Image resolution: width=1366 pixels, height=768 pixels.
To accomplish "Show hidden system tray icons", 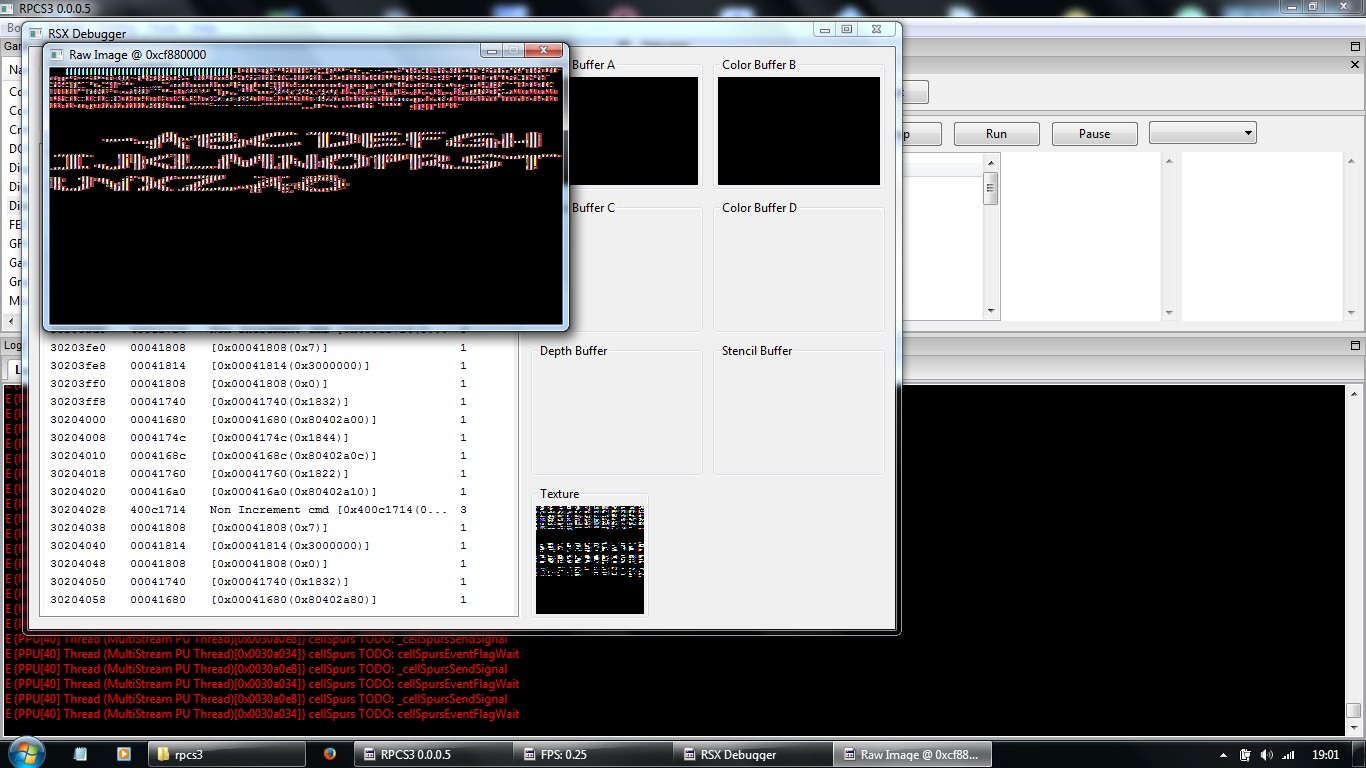I will tap(1224, 755).
